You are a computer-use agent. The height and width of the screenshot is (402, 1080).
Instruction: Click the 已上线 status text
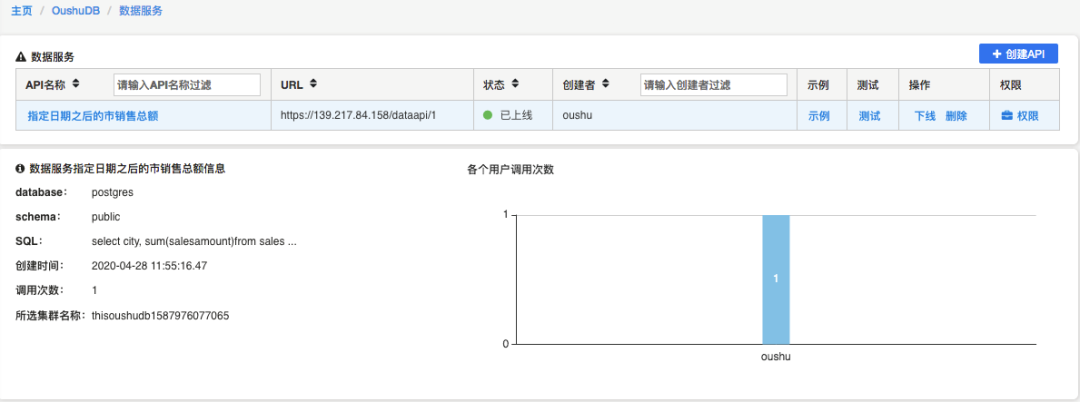(x=517, y=116)
